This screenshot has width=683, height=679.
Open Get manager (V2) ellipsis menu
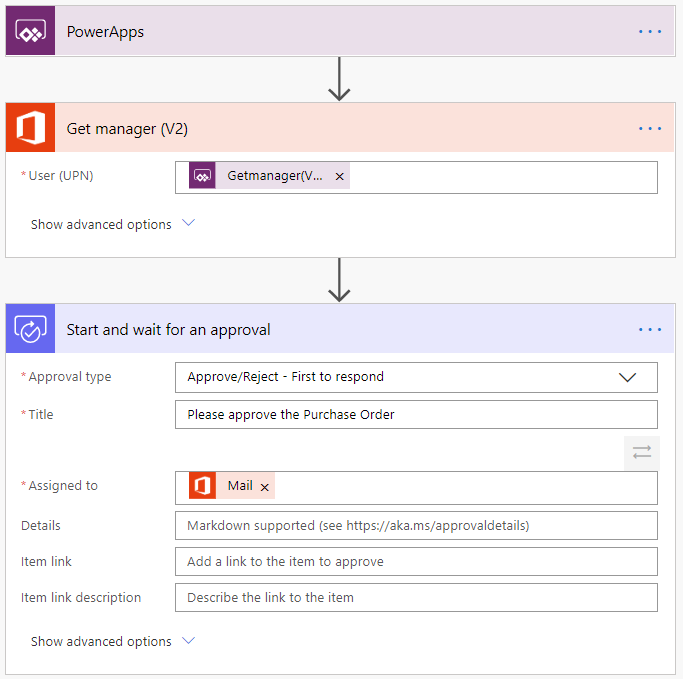[x=650, y=128]
